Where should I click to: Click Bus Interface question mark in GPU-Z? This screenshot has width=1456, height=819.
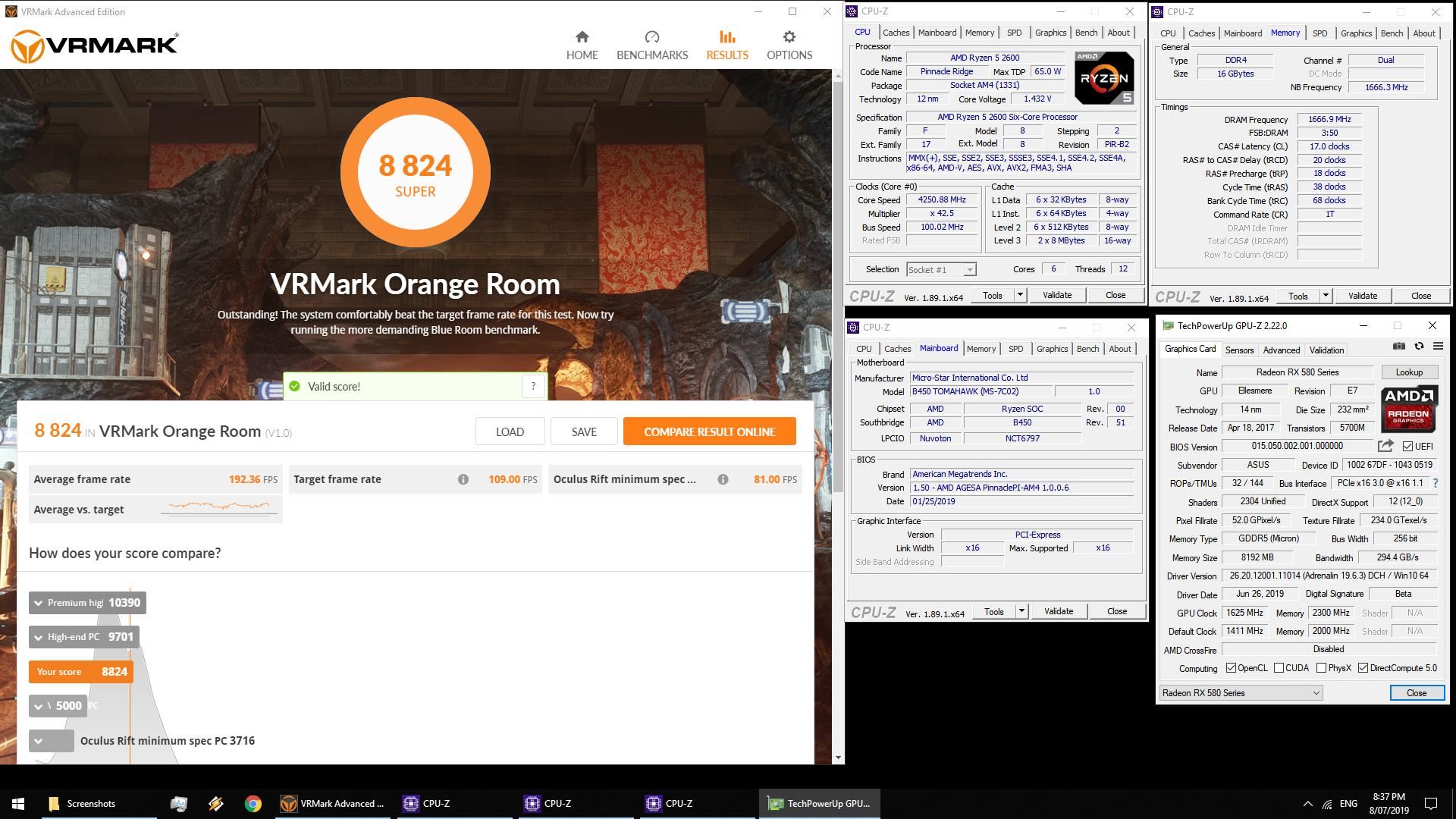(1436, 483)
